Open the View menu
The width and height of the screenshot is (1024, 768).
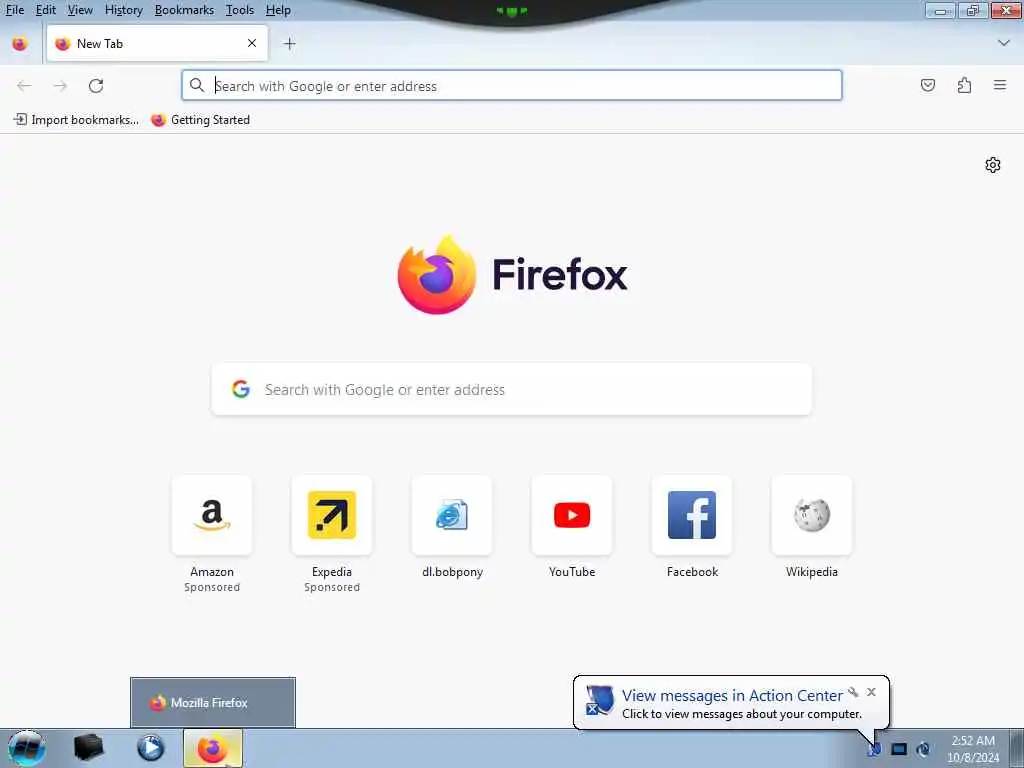coord(80,10)
